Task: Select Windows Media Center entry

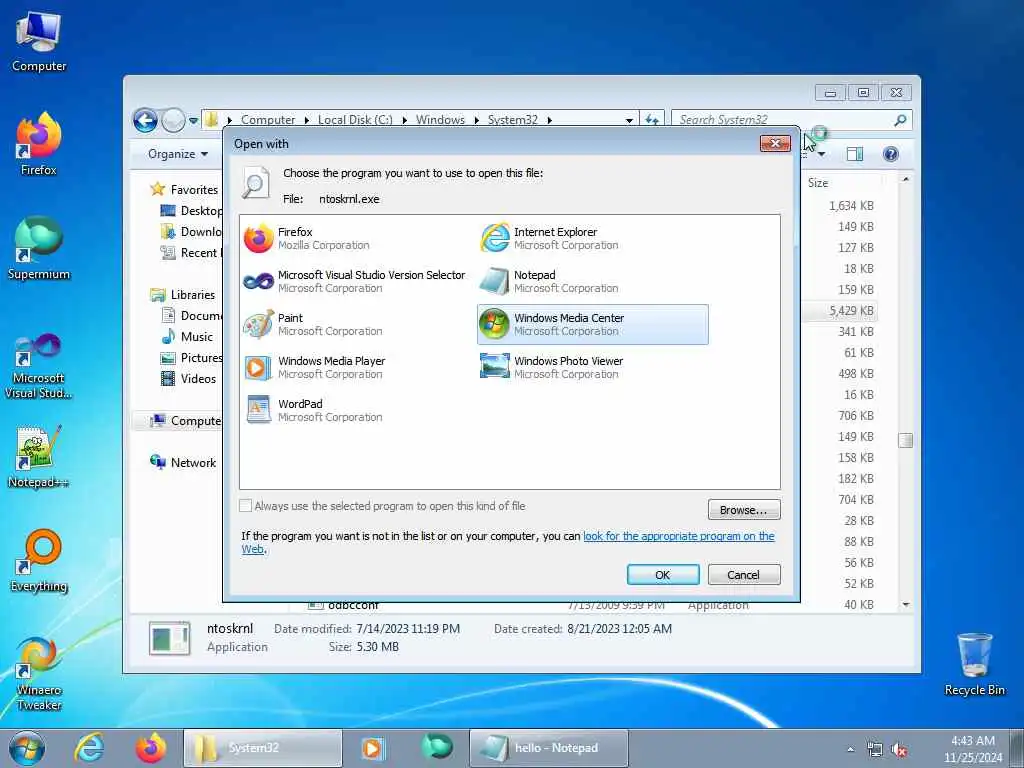Action: [x=592, y=325]
